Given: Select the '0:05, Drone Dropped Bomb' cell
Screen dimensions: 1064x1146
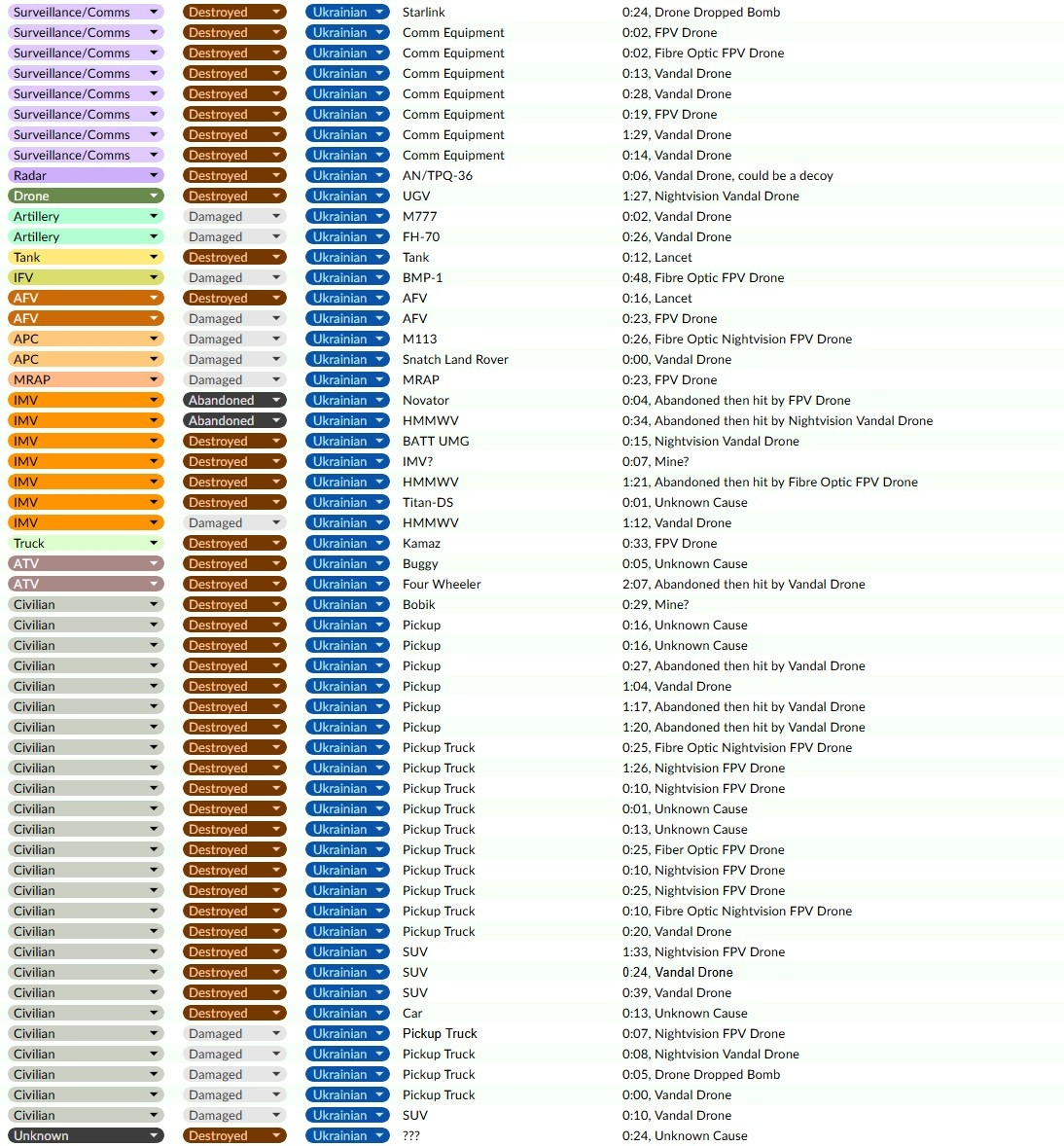Looking at the screenshot, I should point(701,1075).
